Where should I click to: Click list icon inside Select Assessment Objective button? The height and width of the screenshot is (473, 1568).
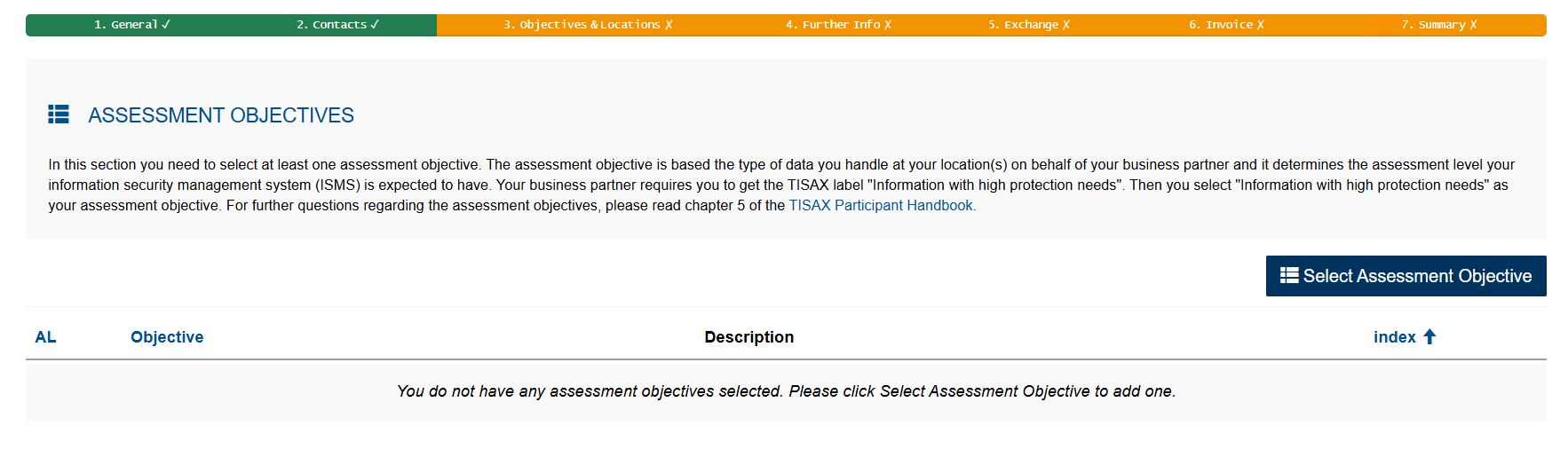pyautogui.click(x=1289, y=276)
